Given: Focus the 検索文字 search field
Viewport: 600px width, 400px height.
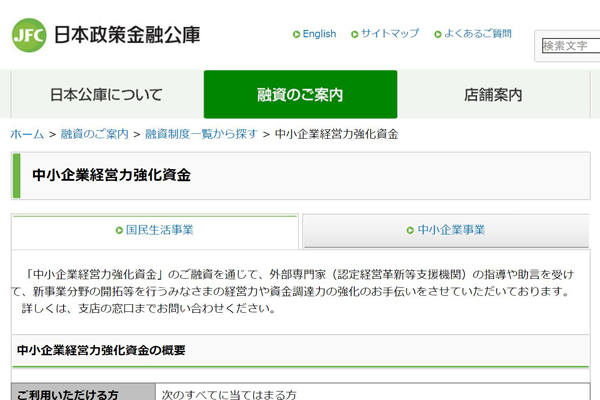Looking at the screenshot, I should point(571,46).
